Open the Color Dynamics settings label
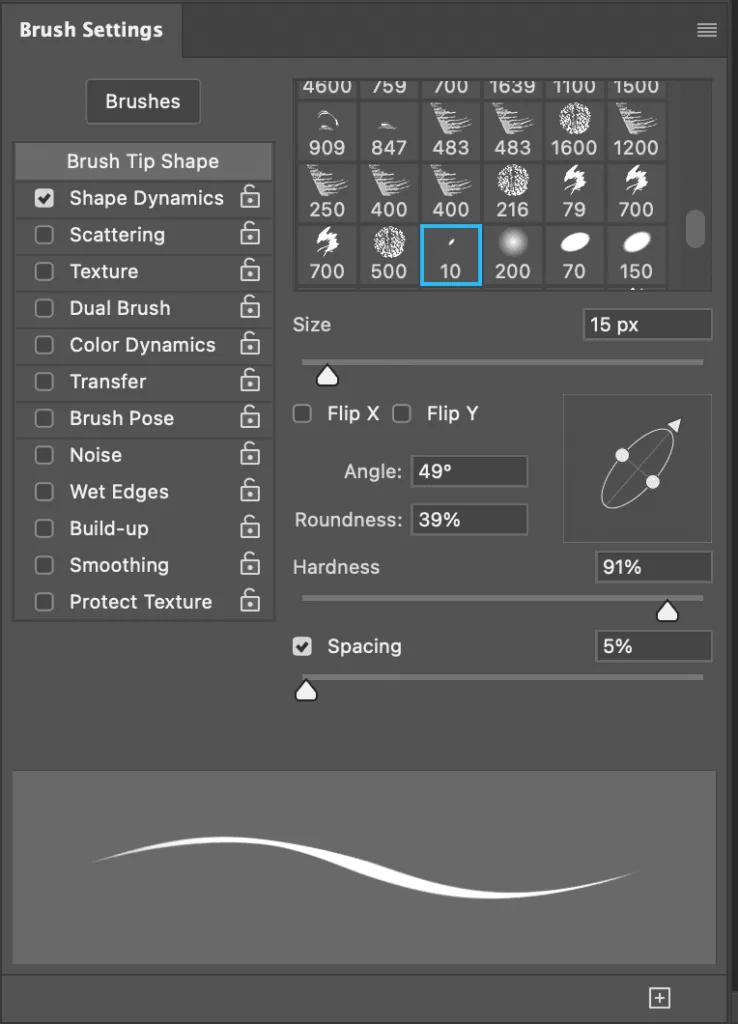This screenshot has width=738, height=1024. point(142,345)
